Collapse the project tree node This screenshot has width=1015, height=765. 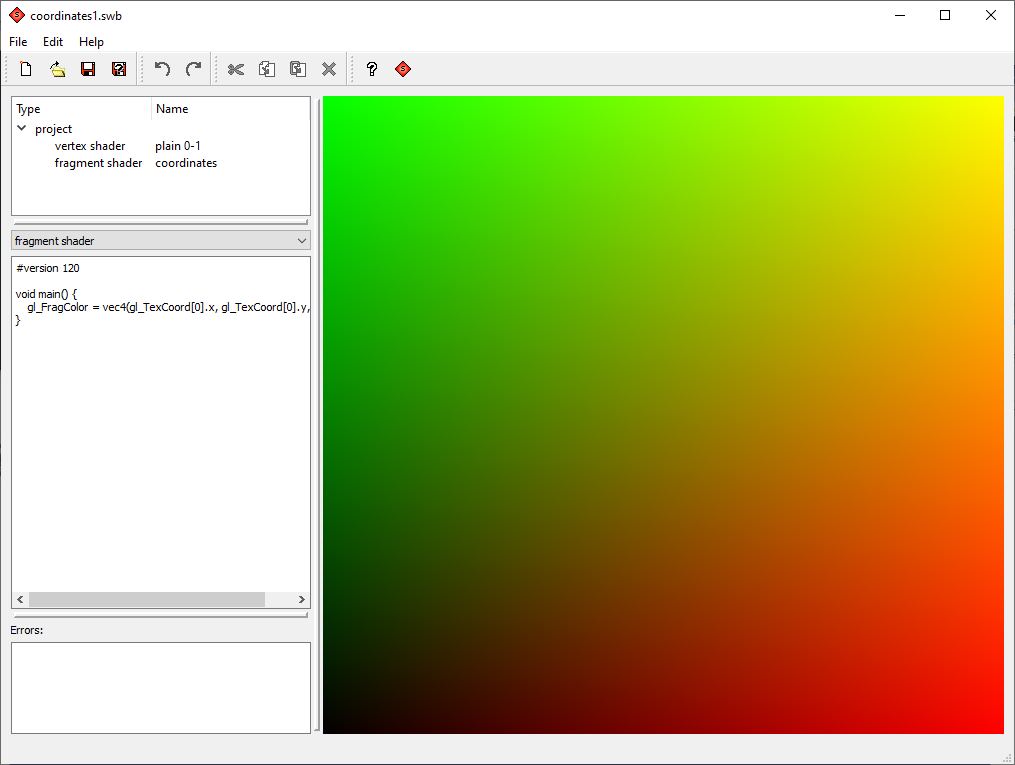[21, 128]
